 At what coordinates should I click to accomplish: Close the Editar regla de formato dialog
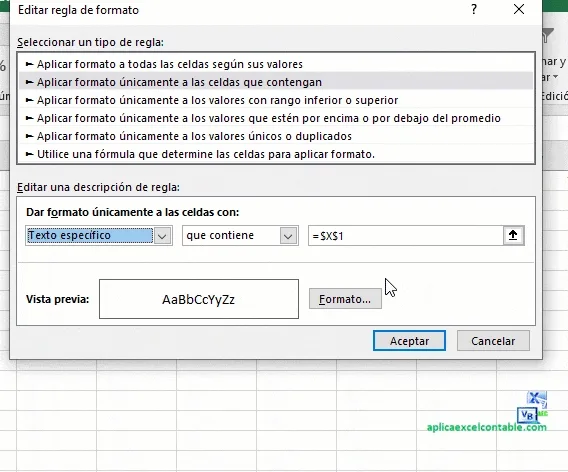[x=519, y=9]
